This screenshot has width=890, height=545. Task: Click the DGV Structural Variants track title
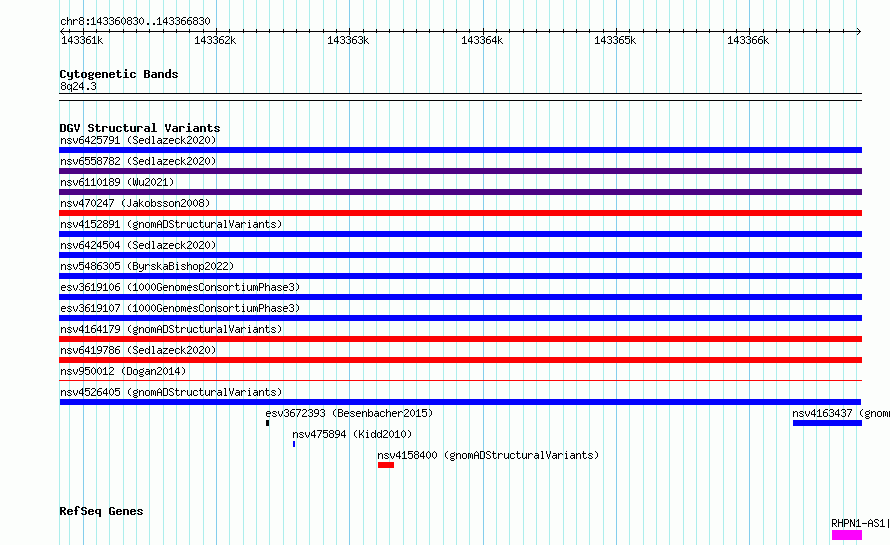click(x=140, y=128)
